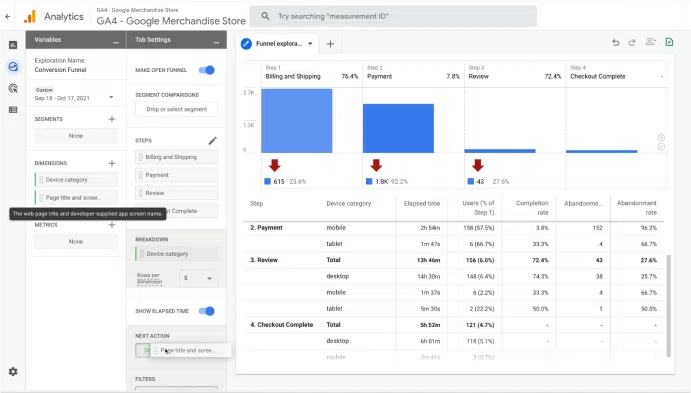Edit funnel steps with pencil icon
The height and width of the screenshot is (393, 691).
[212, 141]
